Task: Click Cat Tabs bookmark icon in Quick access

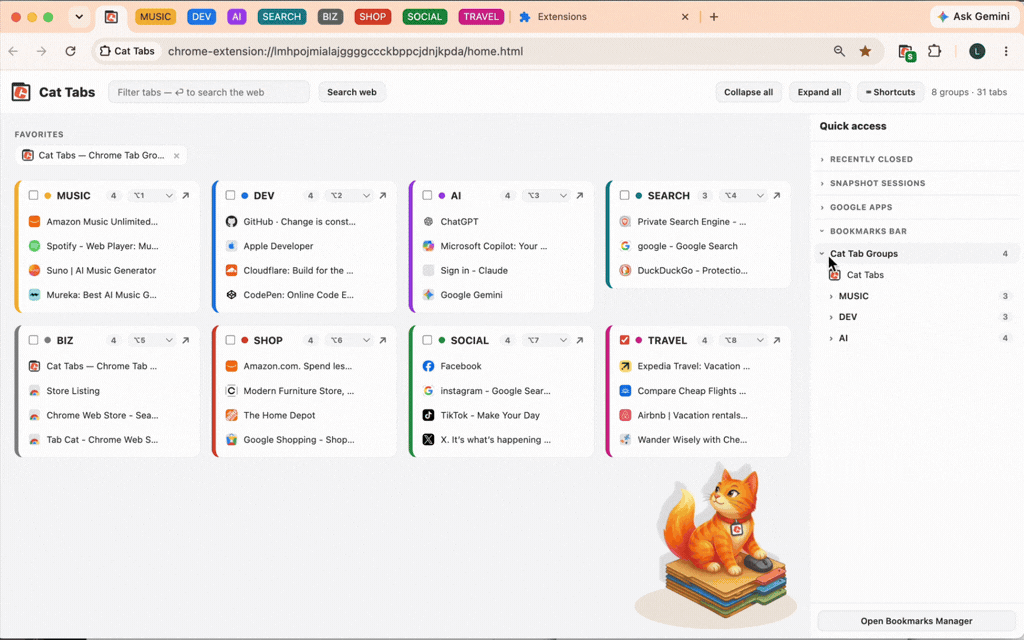Action: (835, 275)
